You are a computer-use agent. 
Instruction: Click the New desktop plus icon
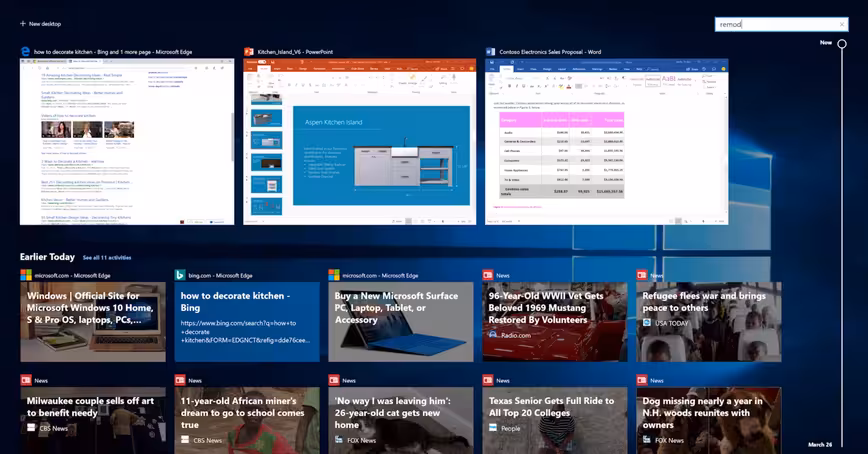(x=23, y=24)
